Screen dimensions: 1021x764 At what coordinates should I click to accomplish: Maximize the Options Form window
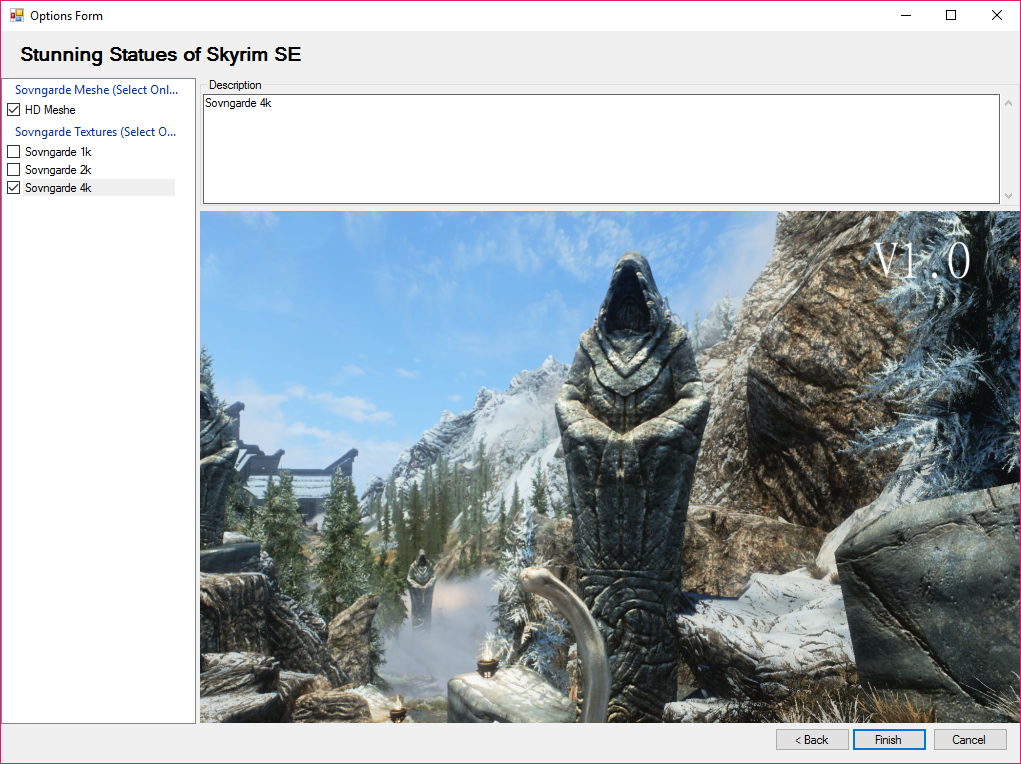951,15
